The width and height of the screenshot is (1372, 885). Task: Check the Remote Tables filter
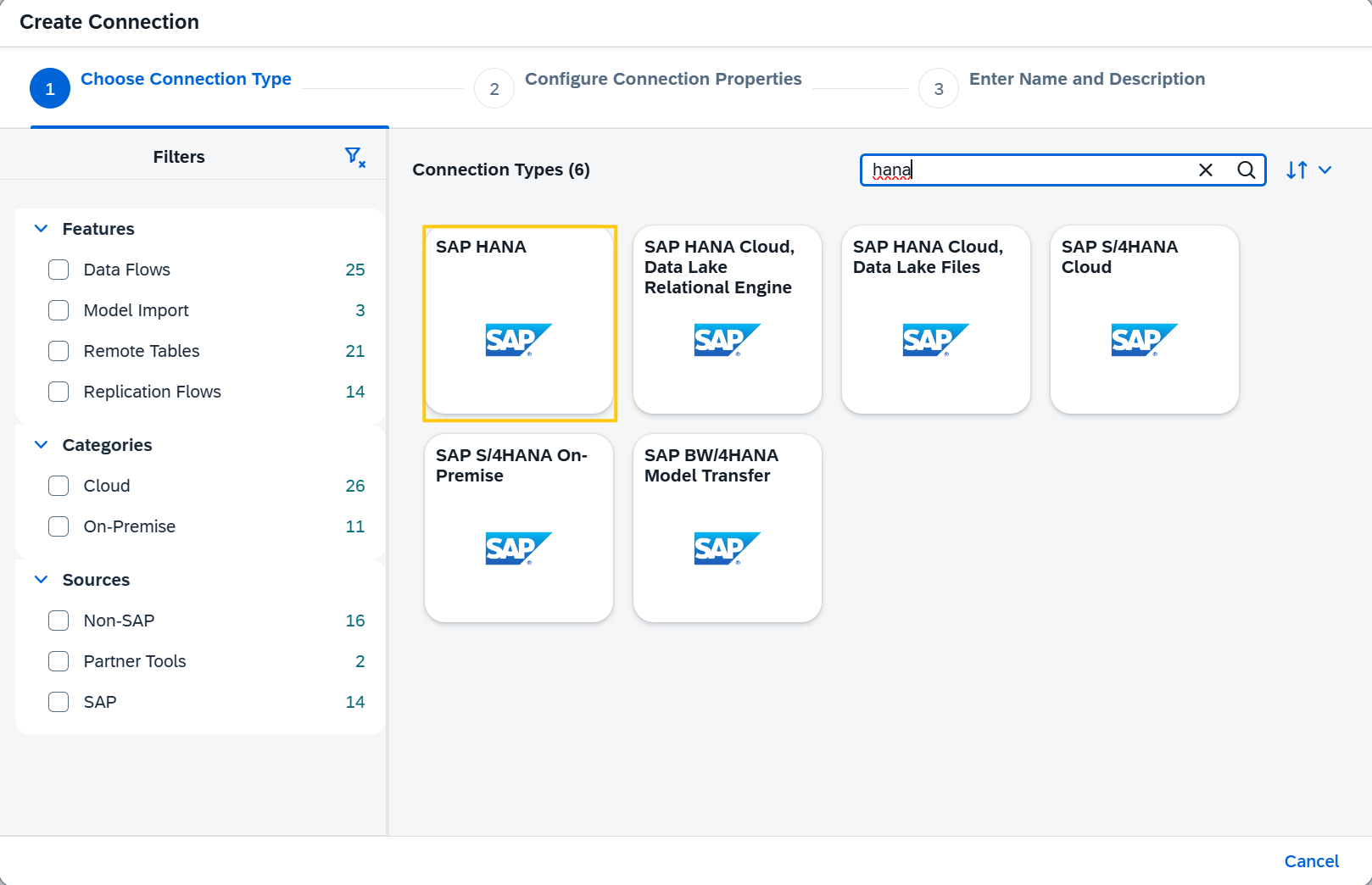pyautogui.click(x=59, y=351)
